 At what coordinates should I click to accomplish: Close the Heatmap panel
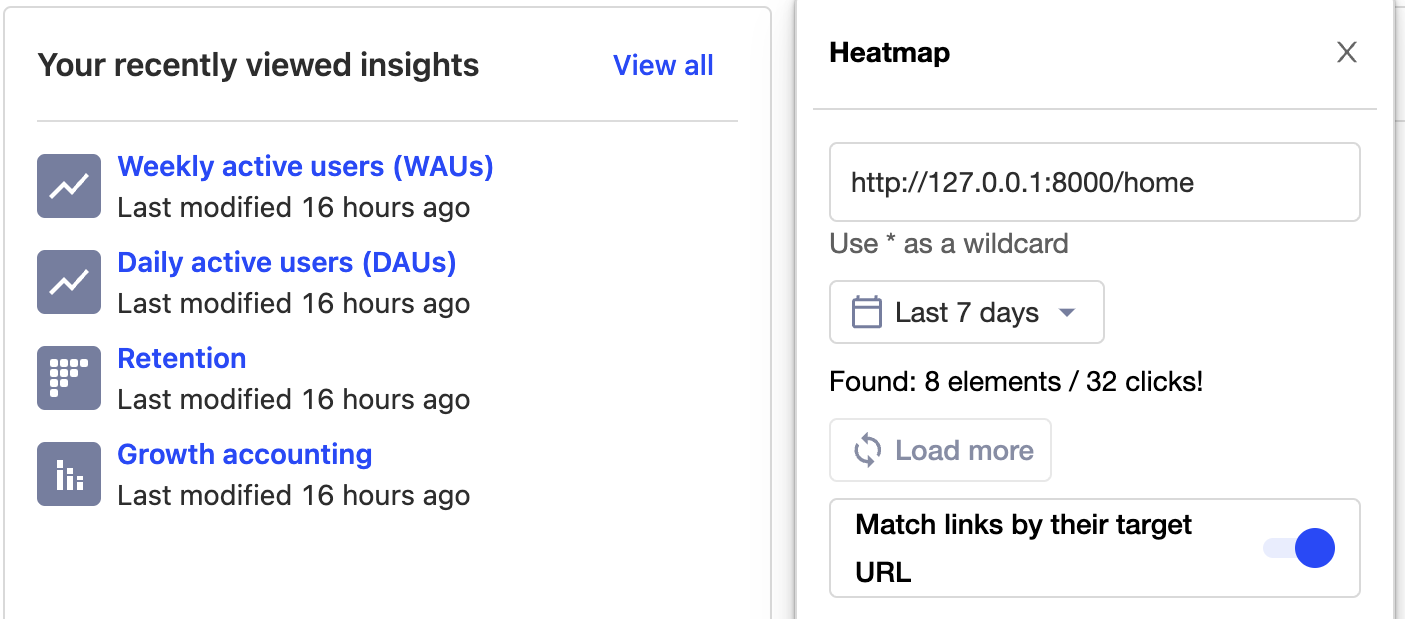[1347, 53]
